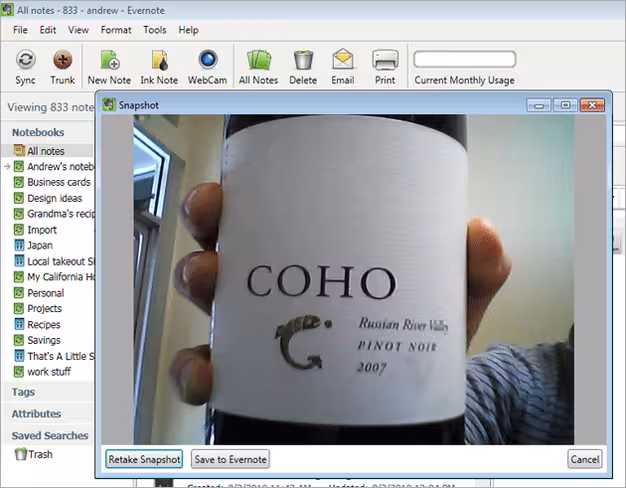The image size is (626, 488).
Task: Open the Format menu
Action: tap(116, 30)
